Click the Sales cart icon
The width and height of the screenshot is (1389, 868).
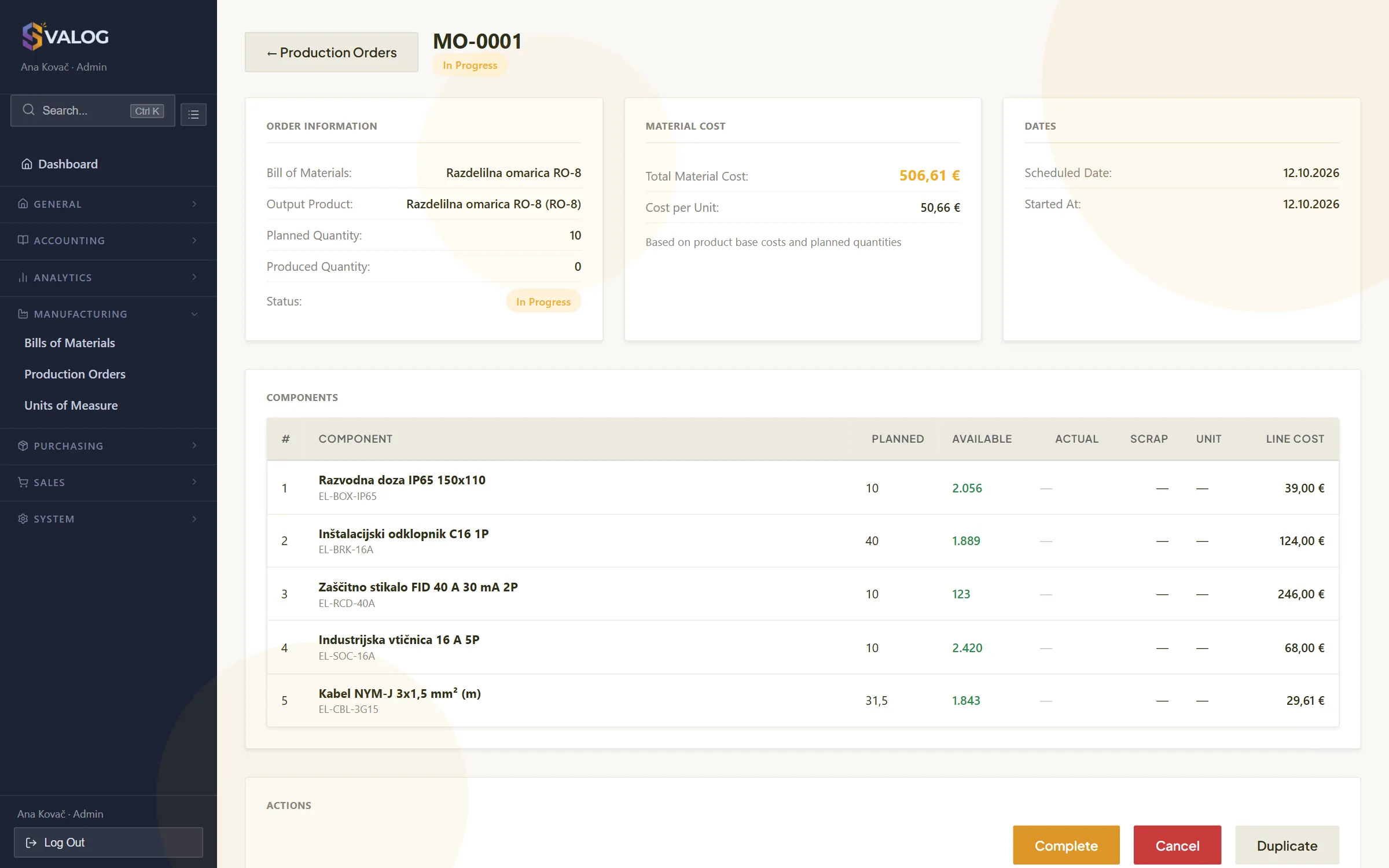pos(23,482)
